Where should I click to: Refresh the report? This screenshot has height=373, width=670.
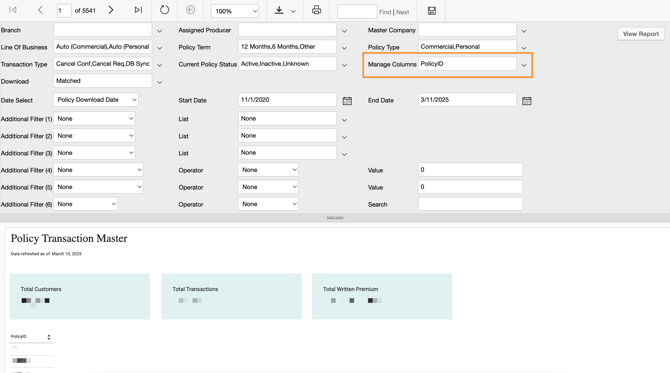click(x=165, y=10)
